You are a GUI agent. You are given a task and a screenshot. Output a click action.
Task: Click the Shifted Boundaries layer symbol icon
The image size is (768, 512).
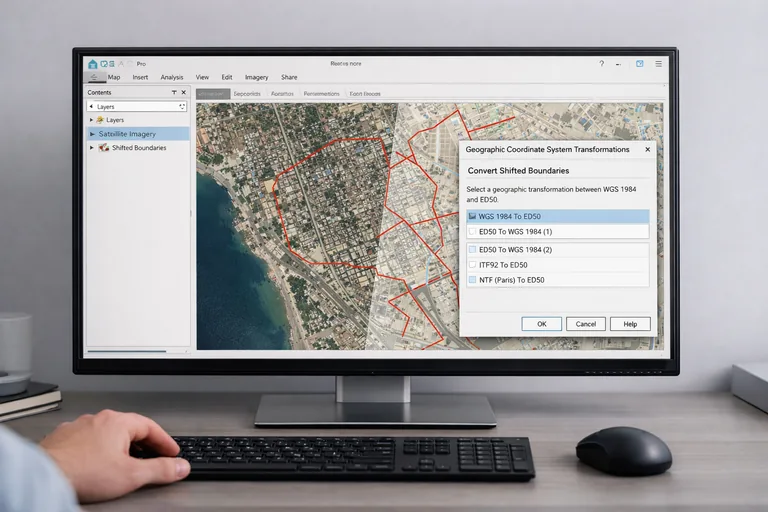coord(103,147)
